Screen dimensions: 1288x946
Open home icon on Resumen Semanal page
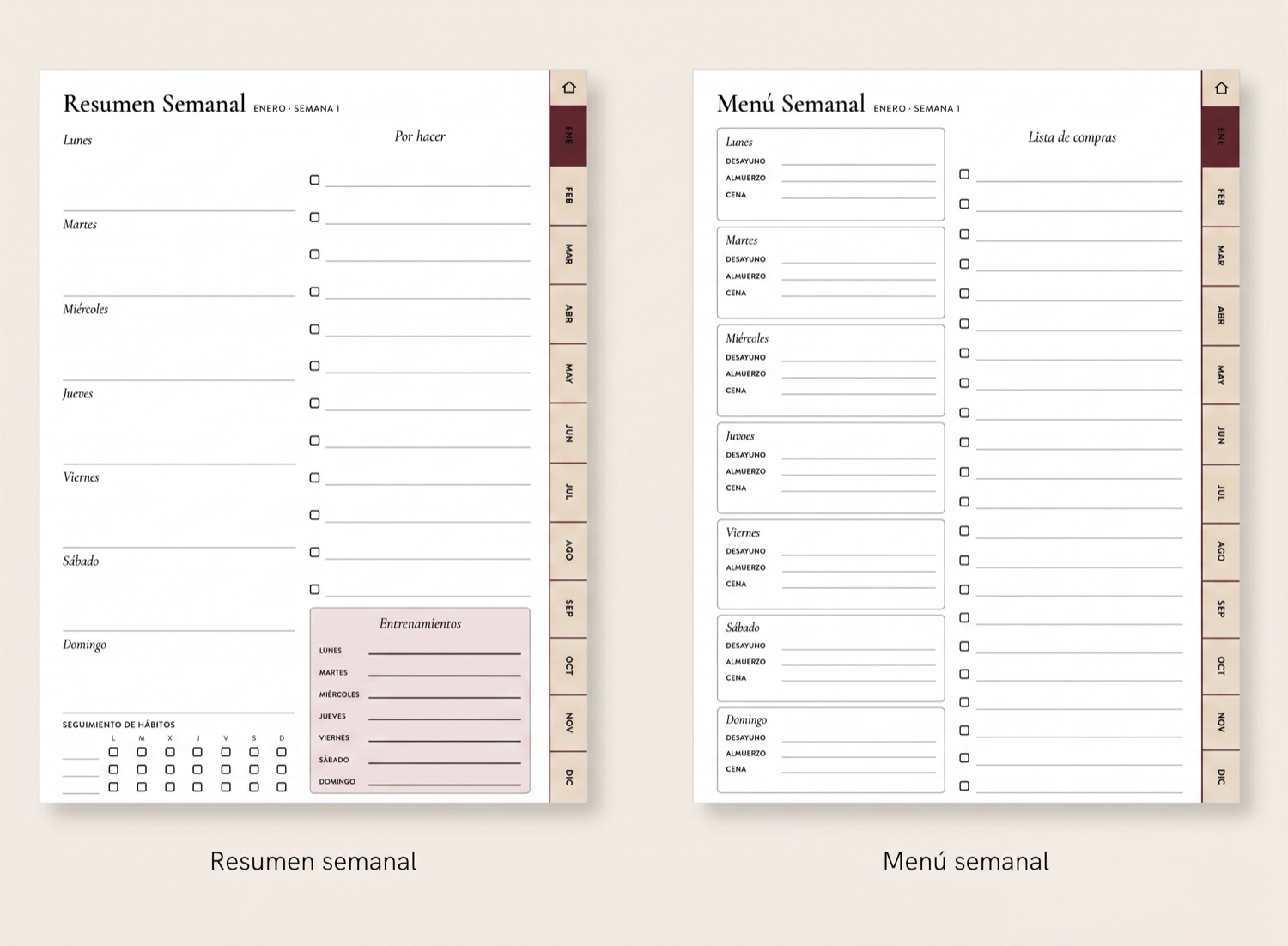(x=568, y=88)
